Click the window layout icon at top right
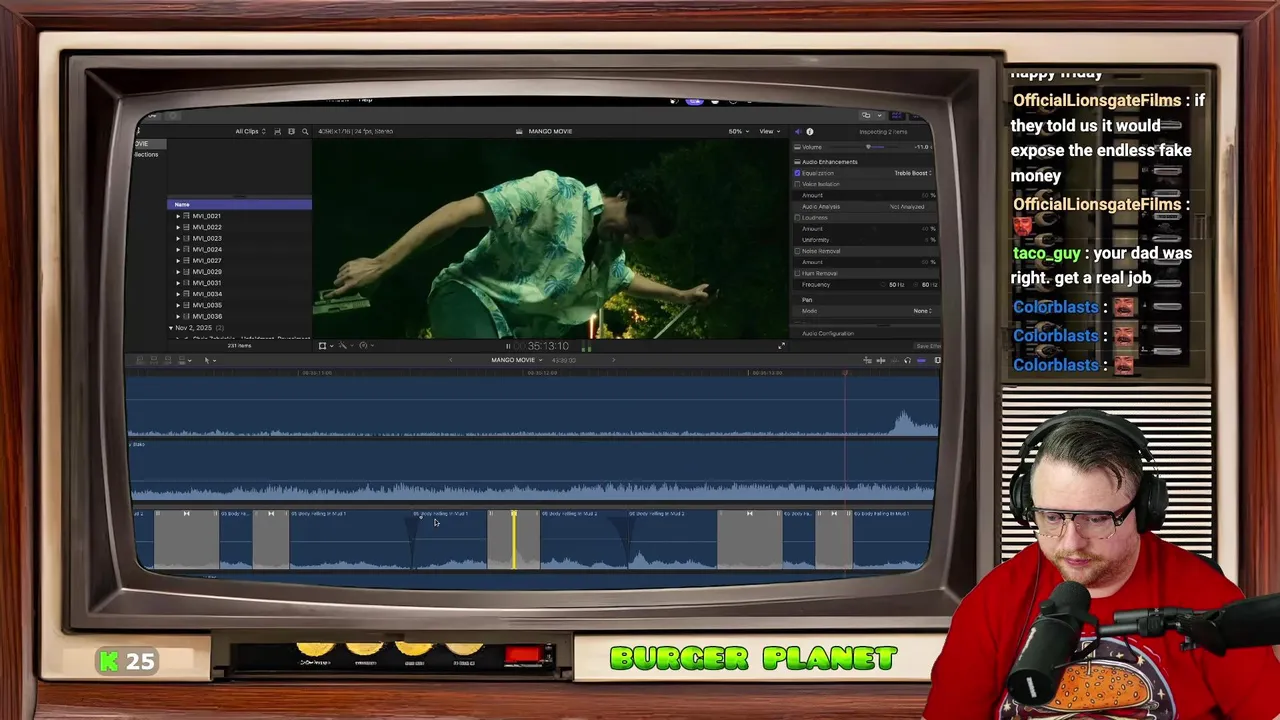The width and height of the screenshot is (1280, 720). pyautogui.click(x=866, y=115)
